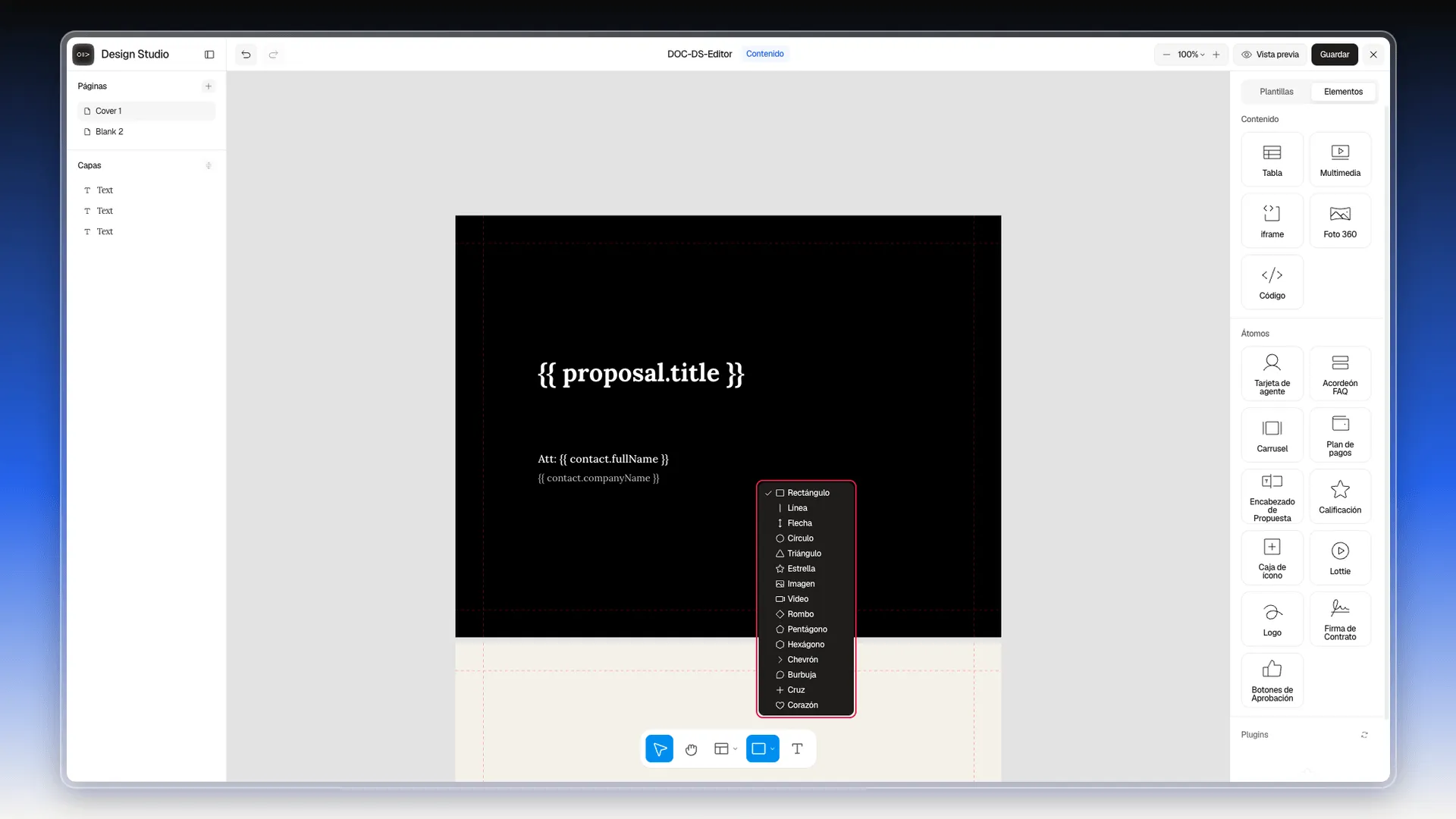Image resolution: width=1456 pixels, height=819 pixels.
Task: Select the pointer selection tool
Action: (x=660, y=749)
